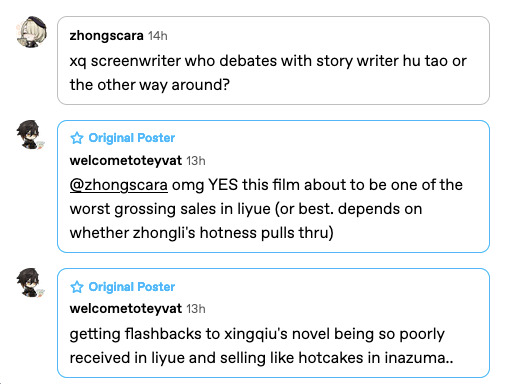
Task: Click the 14h timestamp on zhongscara's reply
Action: pos(158,36)
